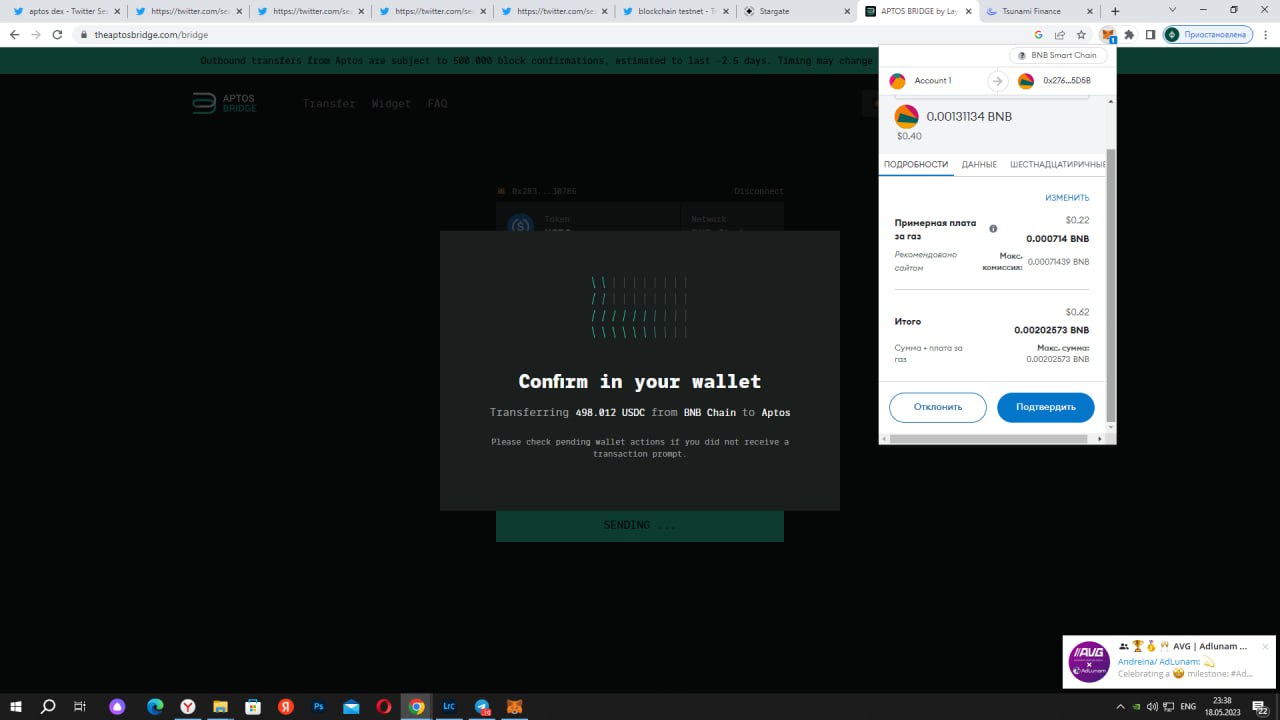Open Yandex Browser from taskbar

(x=188, y=706)
